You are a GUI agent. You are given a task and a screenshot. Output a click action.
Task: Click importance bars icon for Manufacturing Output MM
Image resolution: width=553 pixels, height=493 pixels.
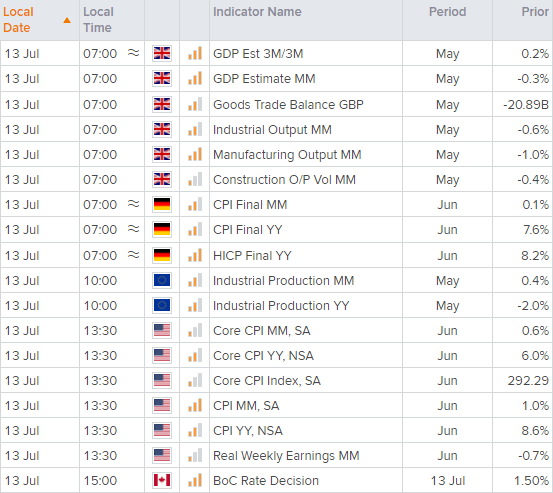195,154
